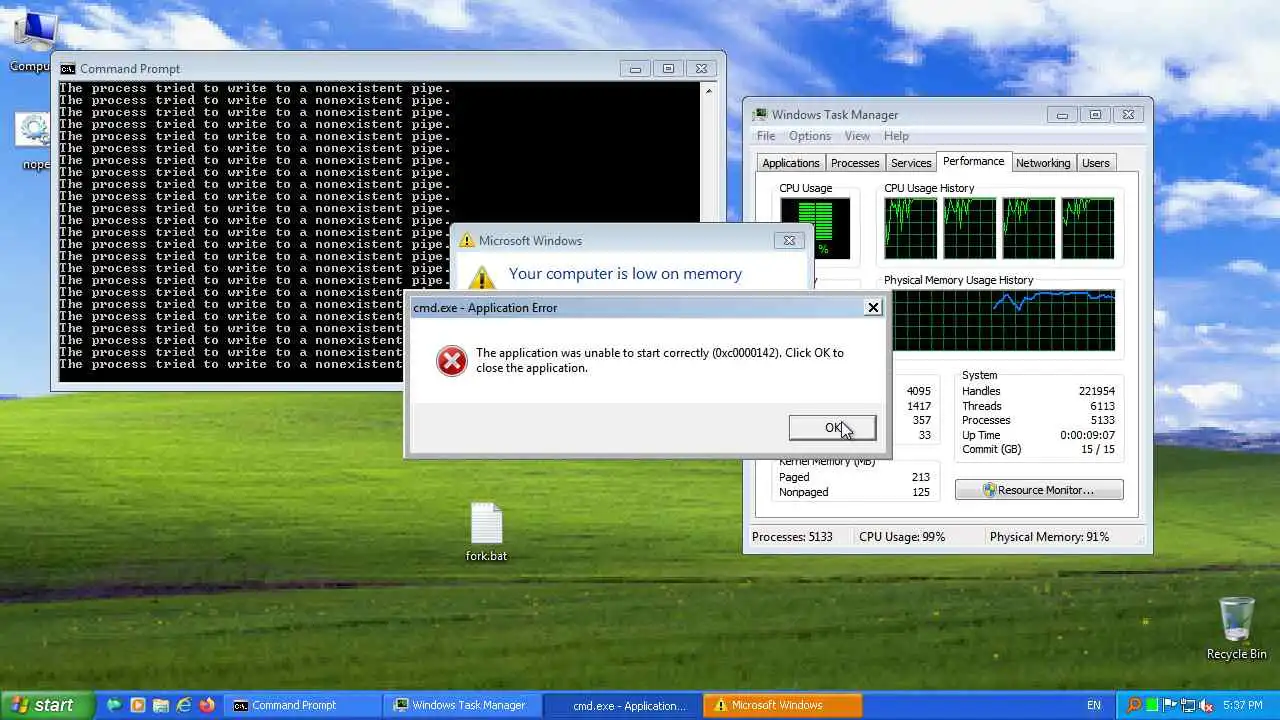Close the Microsoft Windows low memory dialog
Image resolution: width=1280 pixels, height=720 pixels.
[789, 240]
